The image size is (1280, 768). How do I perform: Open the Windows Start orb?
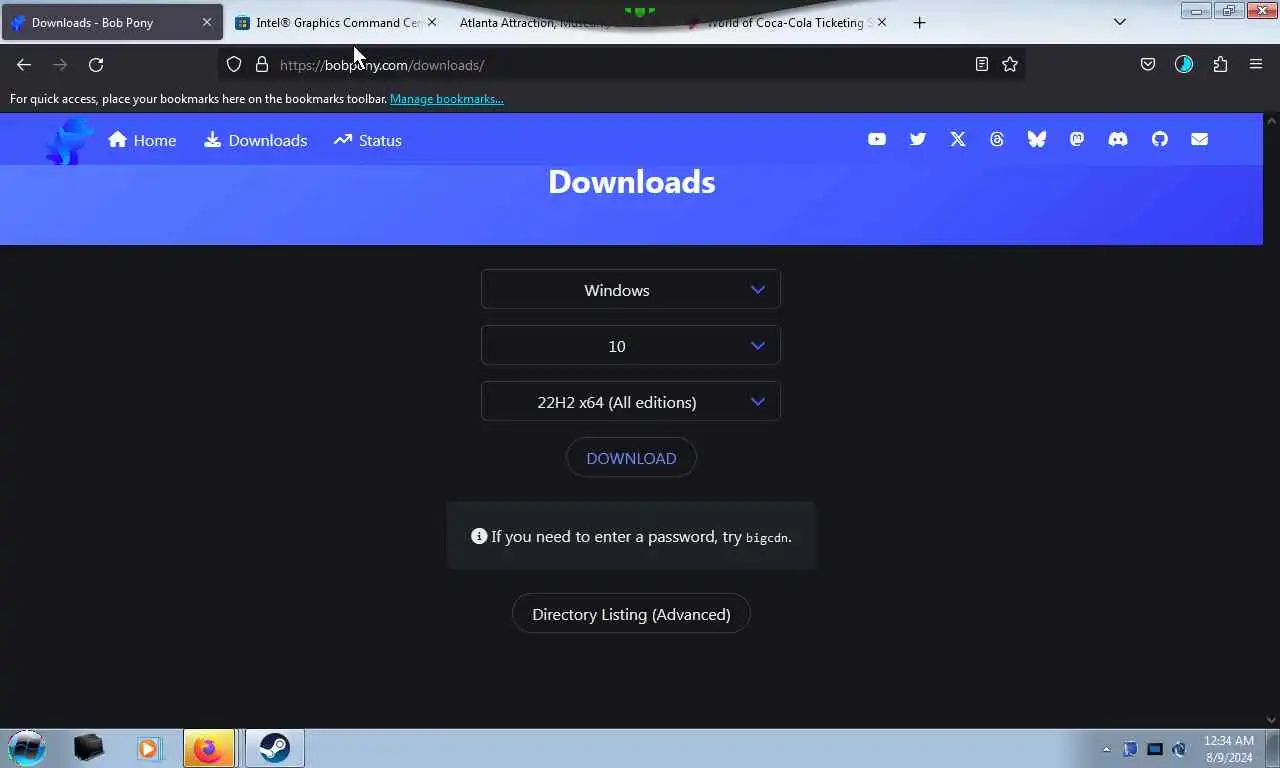coord(27,748)
